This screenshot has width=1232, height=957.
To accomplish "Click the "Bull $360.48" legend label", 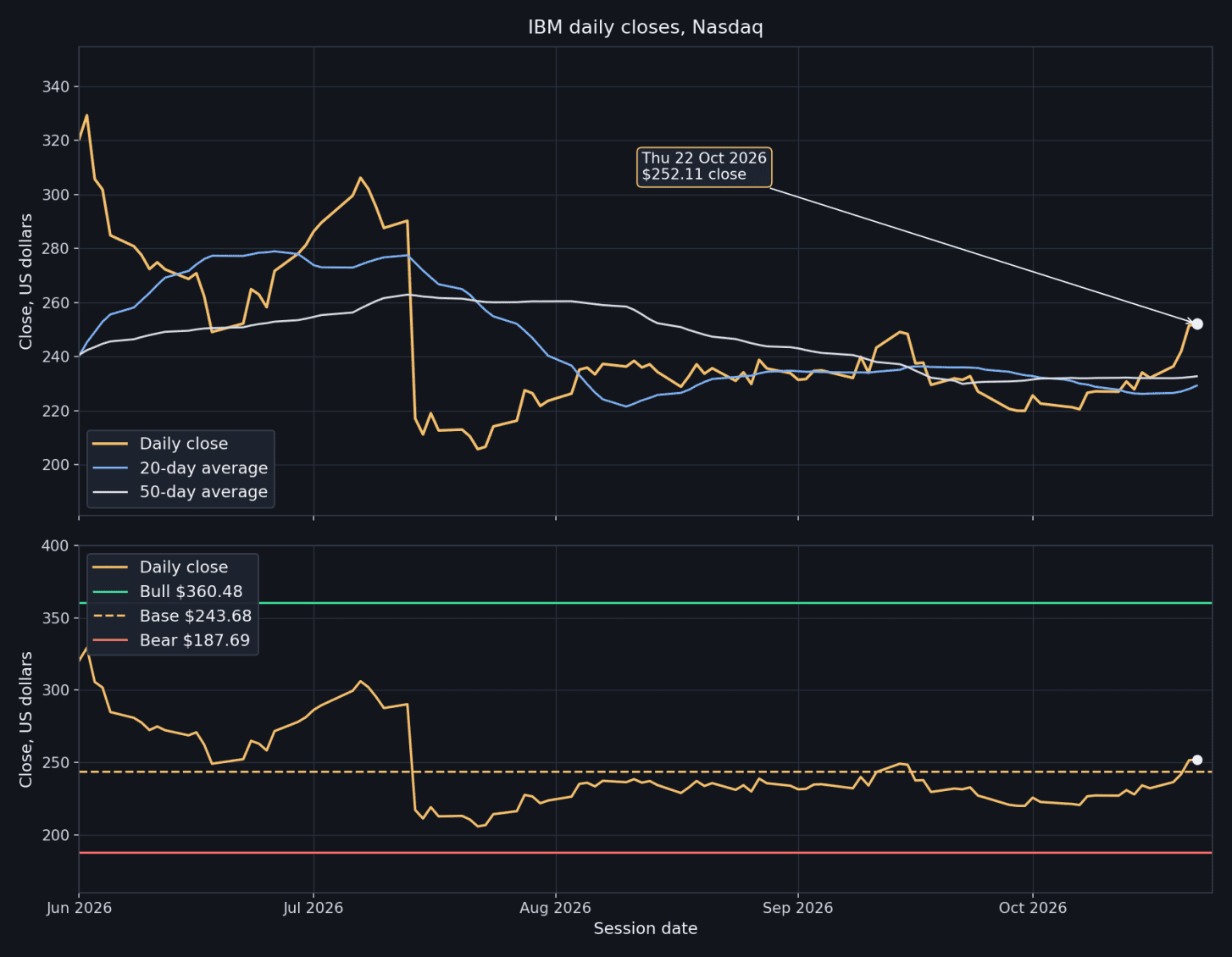I will tap(191, 592).
